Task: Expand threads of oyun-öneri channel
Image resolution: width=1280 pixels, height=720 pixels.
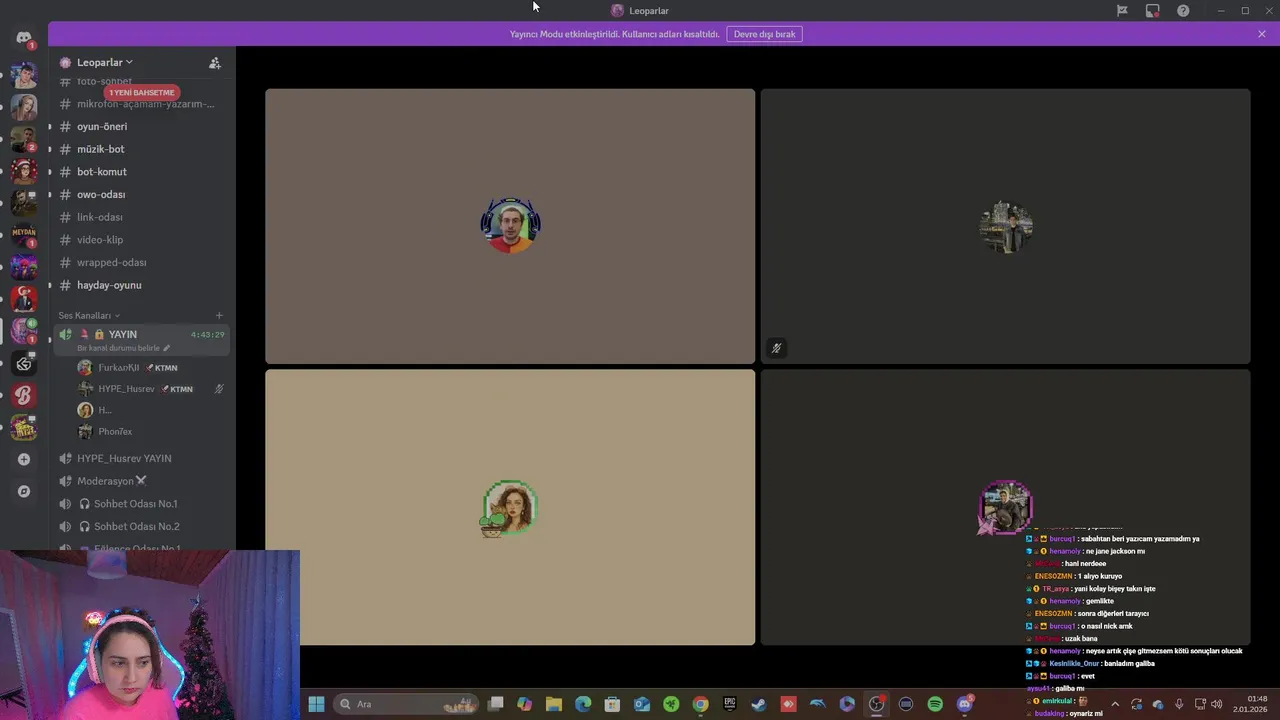Action: click(x=50, y=127)
